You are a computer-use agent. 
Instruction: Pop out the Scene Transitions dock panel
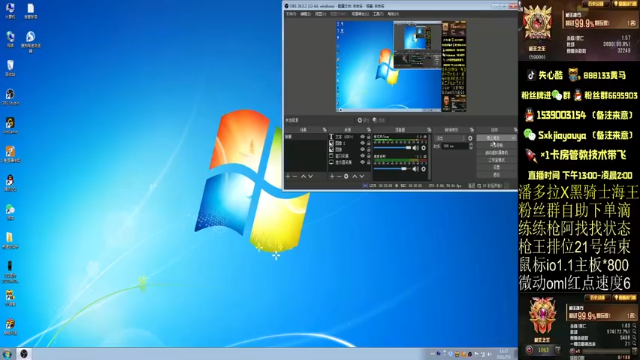(x=472, y=129)
